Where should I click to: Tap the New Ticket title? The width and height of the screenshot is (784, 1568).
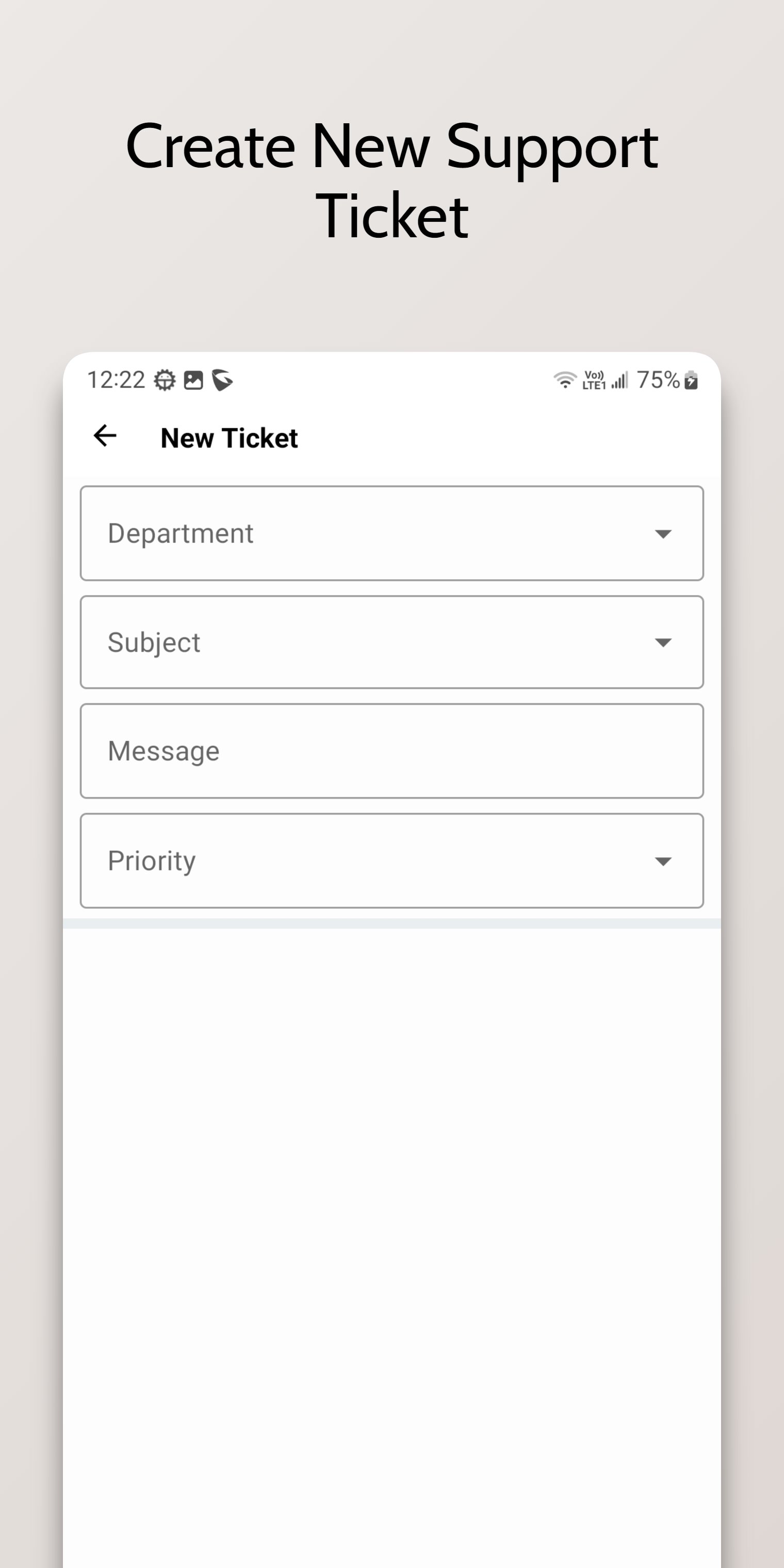pos(229,438)
